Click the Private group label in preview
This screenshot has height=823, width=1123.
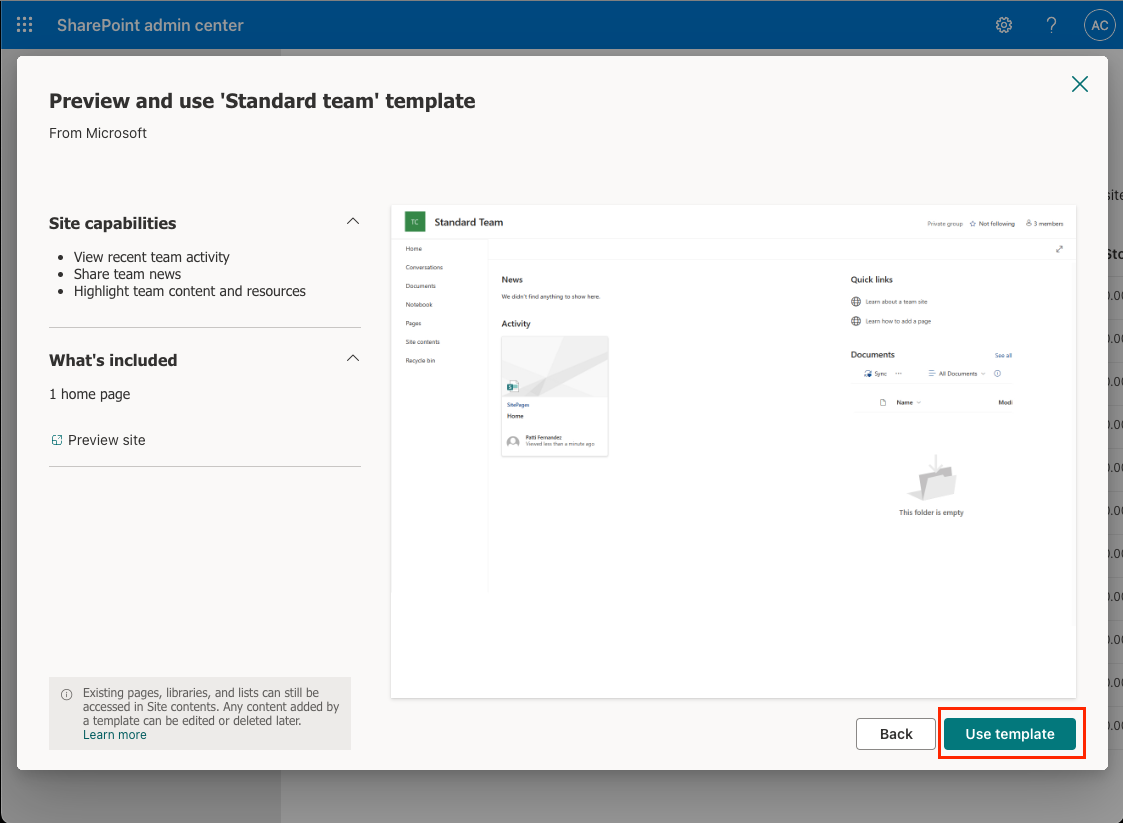(945, 223)
